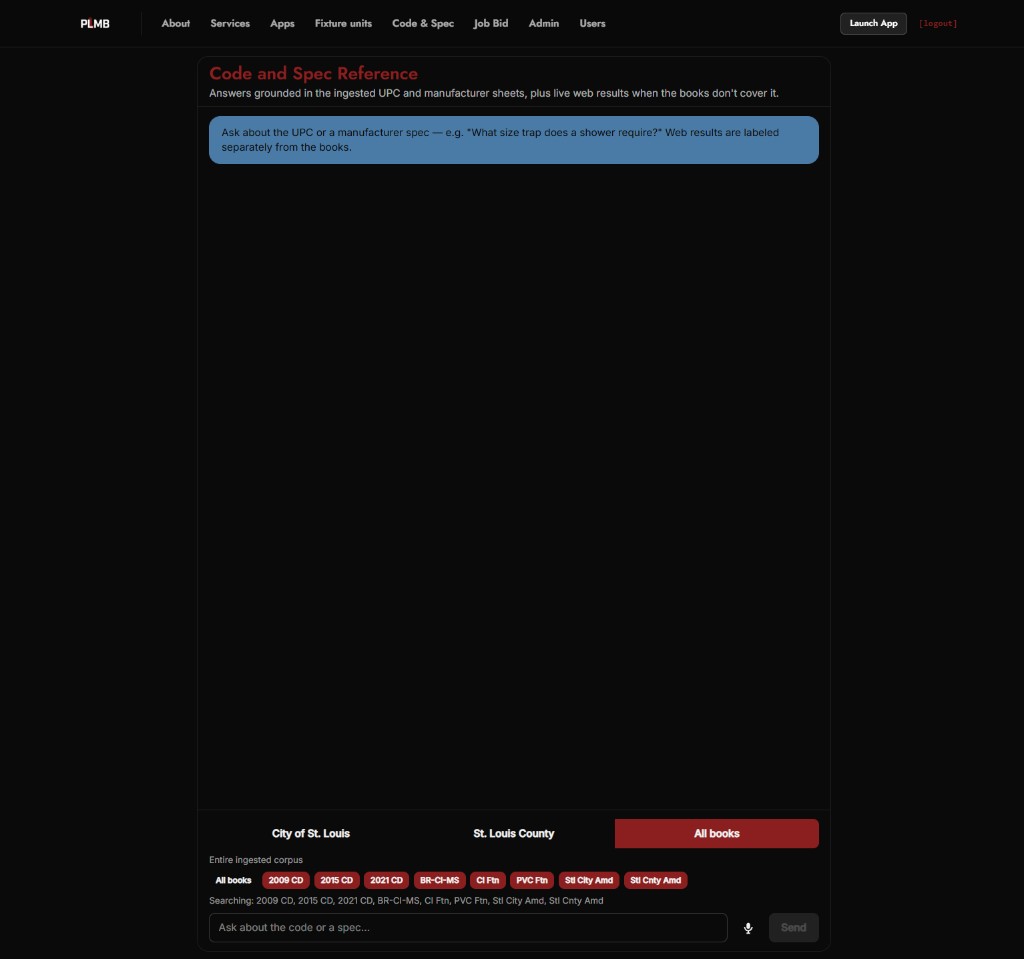Open the Admin nav item

click(x=543, y=24)
